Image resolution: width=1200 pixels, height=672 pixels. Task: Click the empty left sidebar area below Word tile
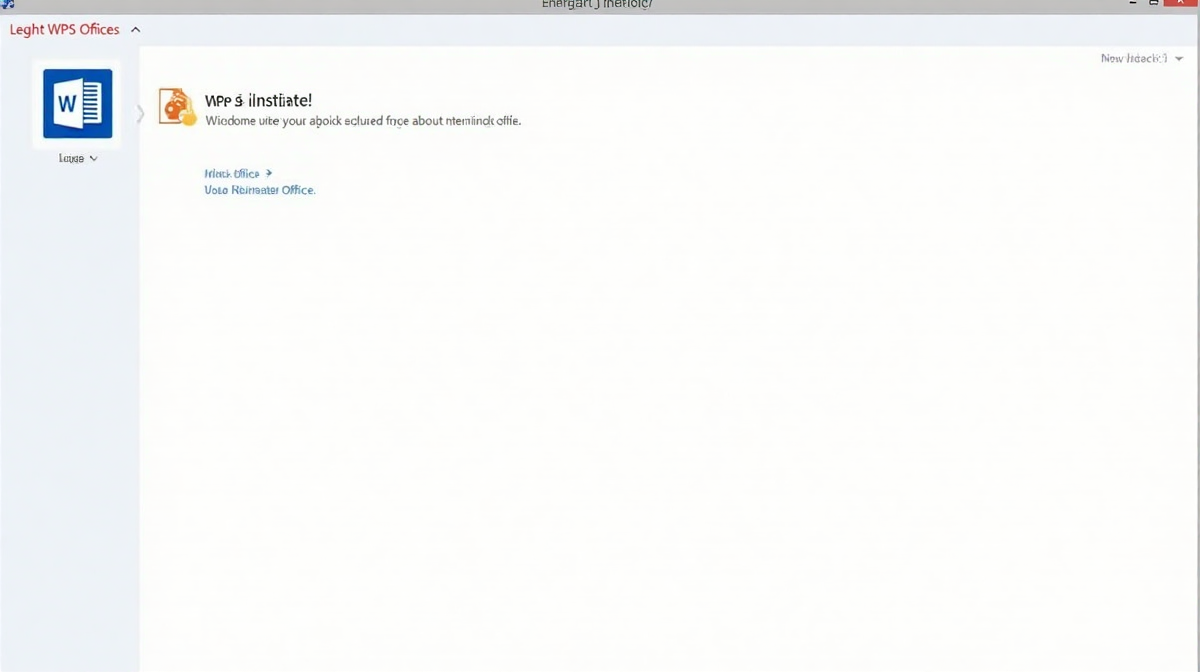point(70,400)
